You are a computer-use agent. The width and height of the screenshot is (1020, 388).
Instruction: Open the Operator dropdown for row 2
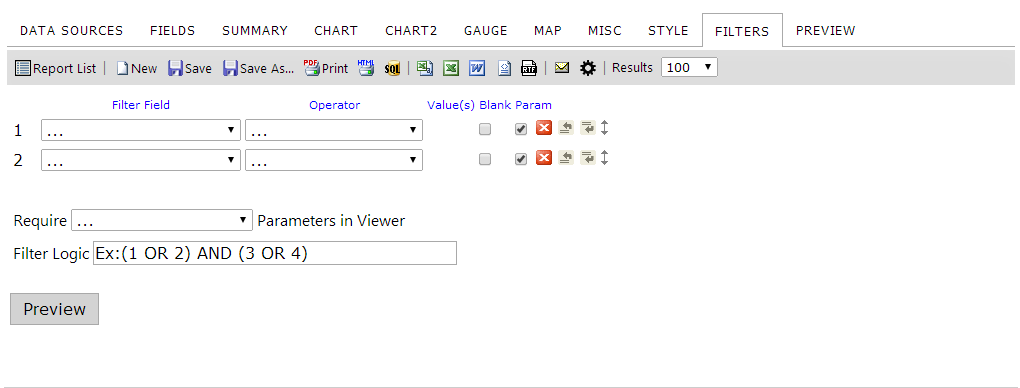(x=334, y=160)
